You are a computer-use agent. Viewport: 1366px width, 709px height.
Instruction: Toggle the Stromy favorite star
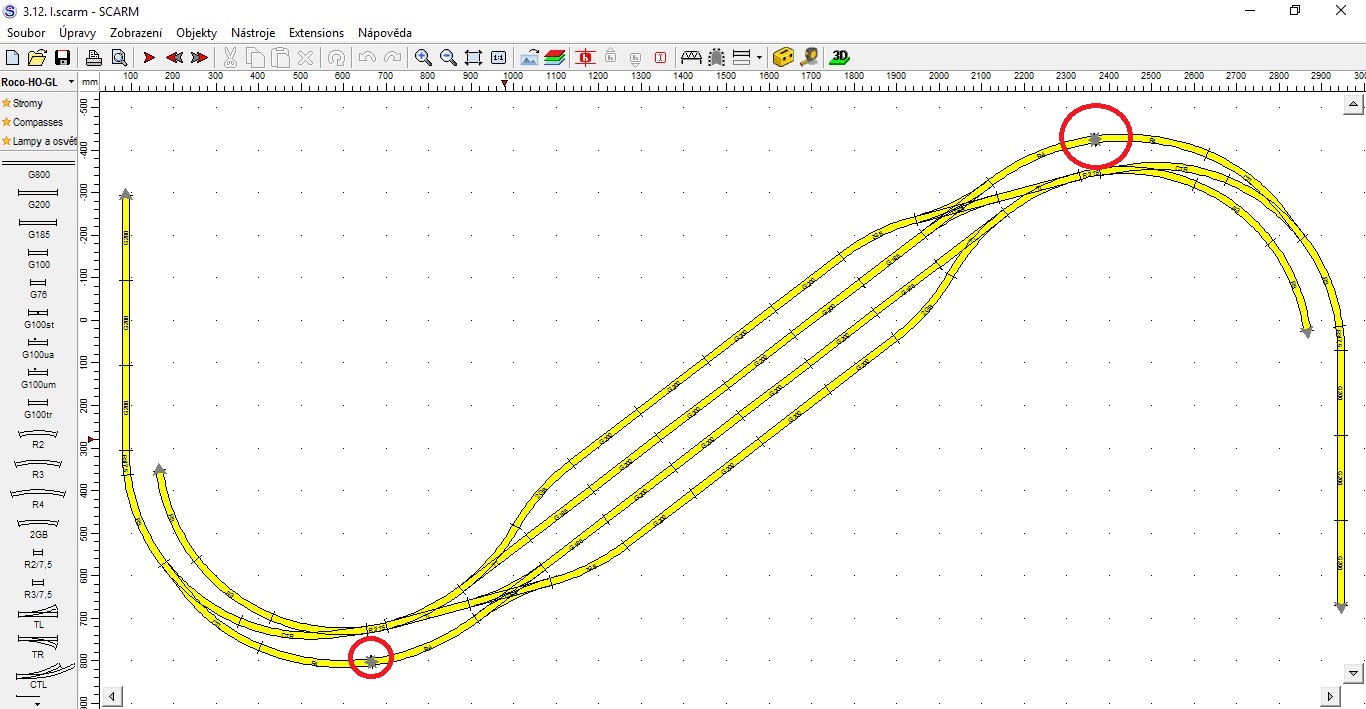point(7,103)
